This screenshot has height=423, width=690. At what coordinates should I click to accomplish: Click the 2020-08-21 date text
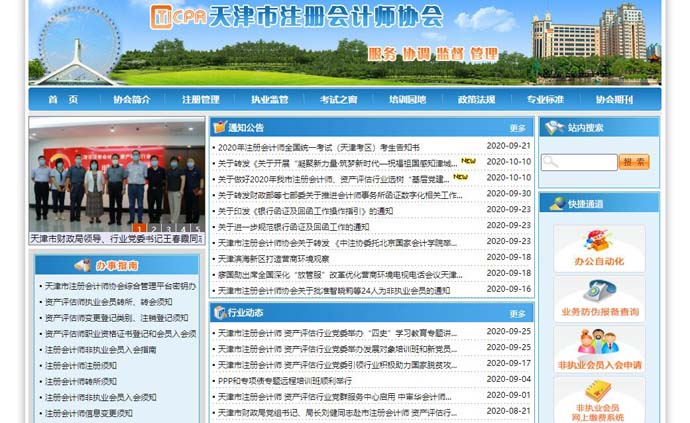[x=508, y=411]
